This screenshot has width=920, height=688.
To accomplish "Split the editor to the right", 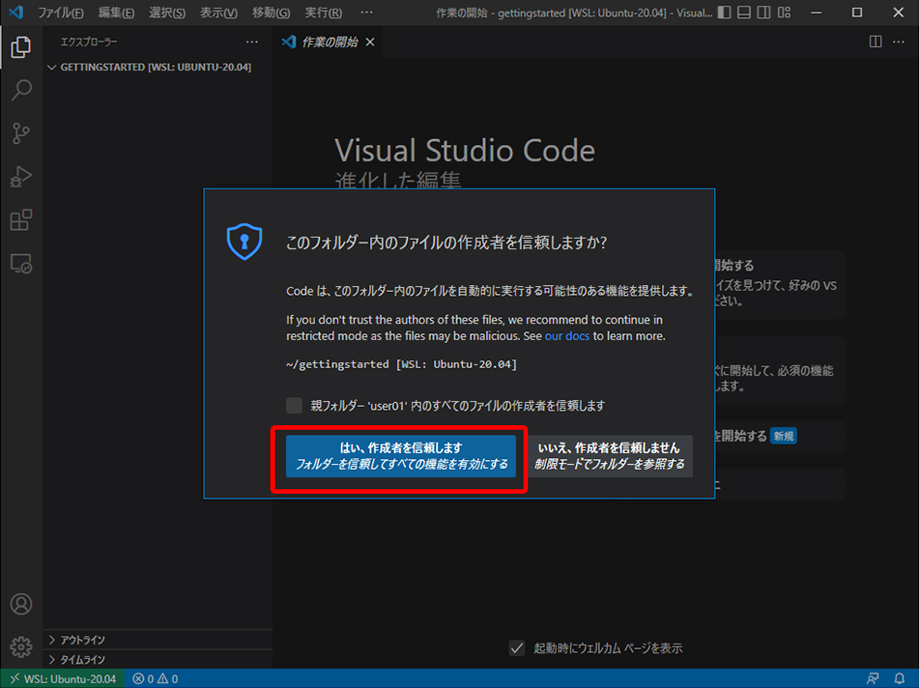I will click(875, 42).
